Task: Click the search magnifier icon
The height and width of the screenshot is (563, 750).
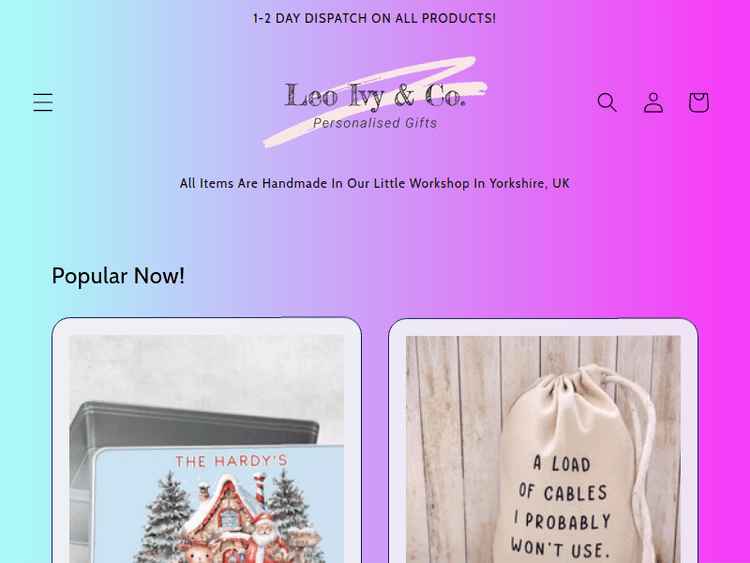Action: pyautogui.click(x=607, y=102)
